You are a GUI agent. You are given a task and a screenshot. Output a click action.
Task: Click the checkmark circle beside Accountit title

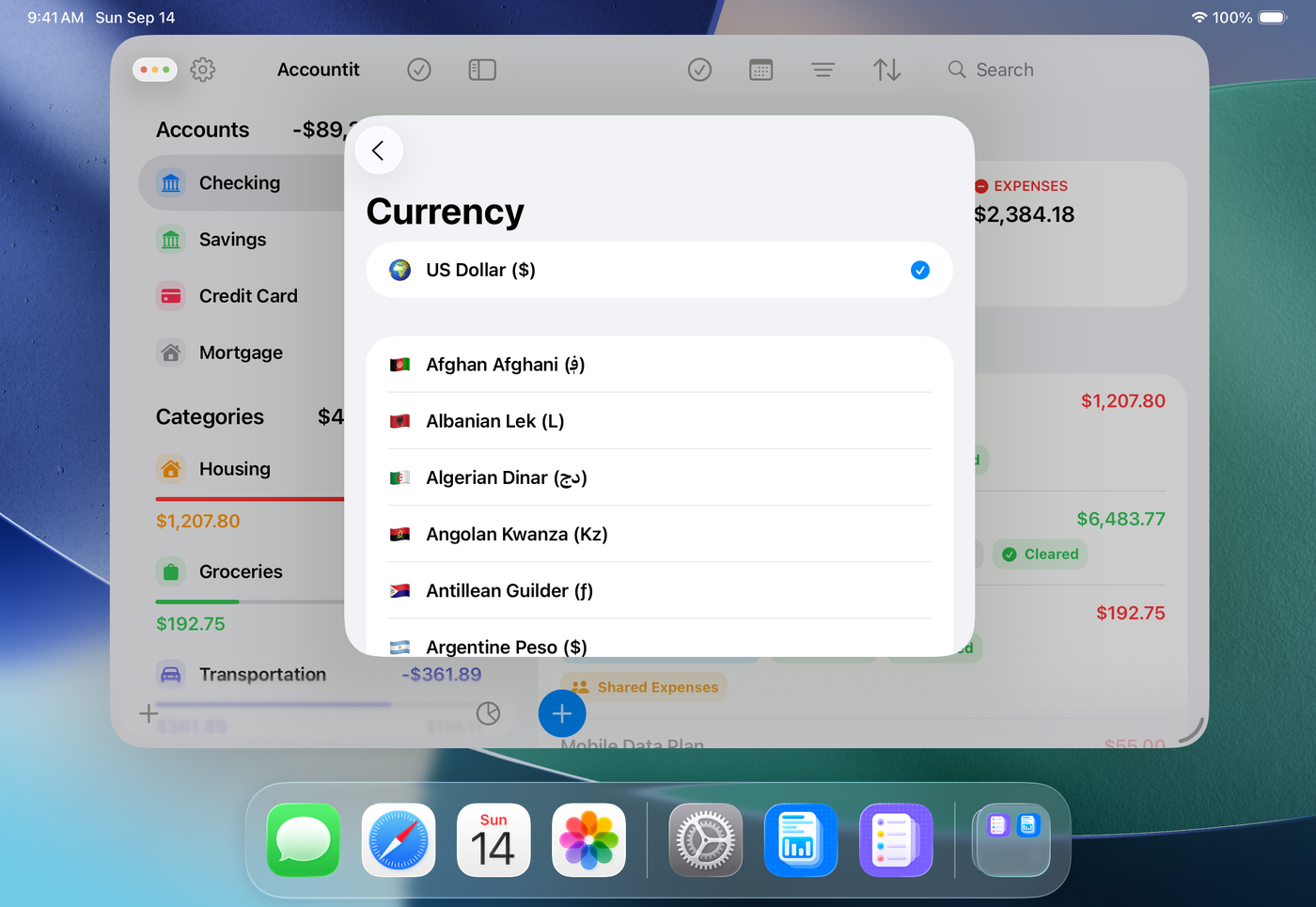pyautogui.click(x=419, y=70)
